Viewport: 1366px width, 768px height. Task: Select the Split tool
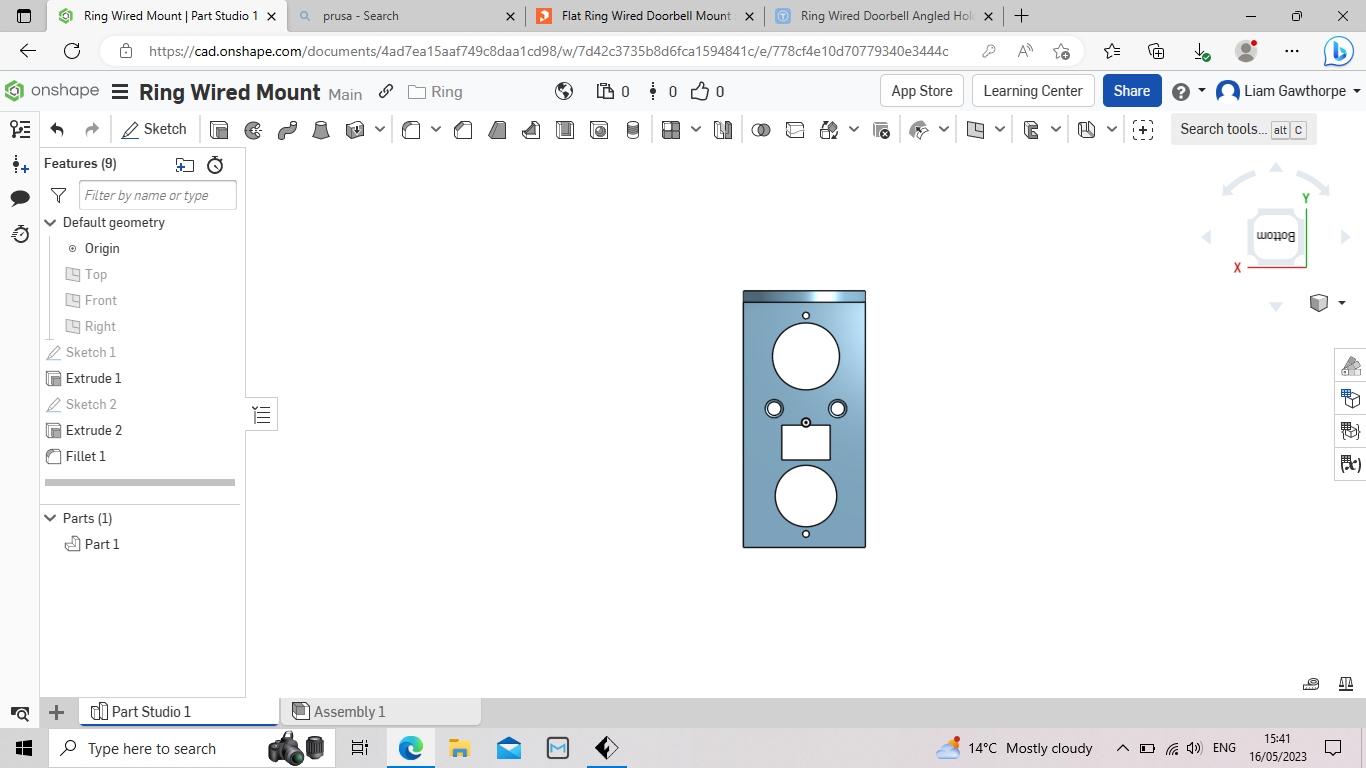[795, 130]
